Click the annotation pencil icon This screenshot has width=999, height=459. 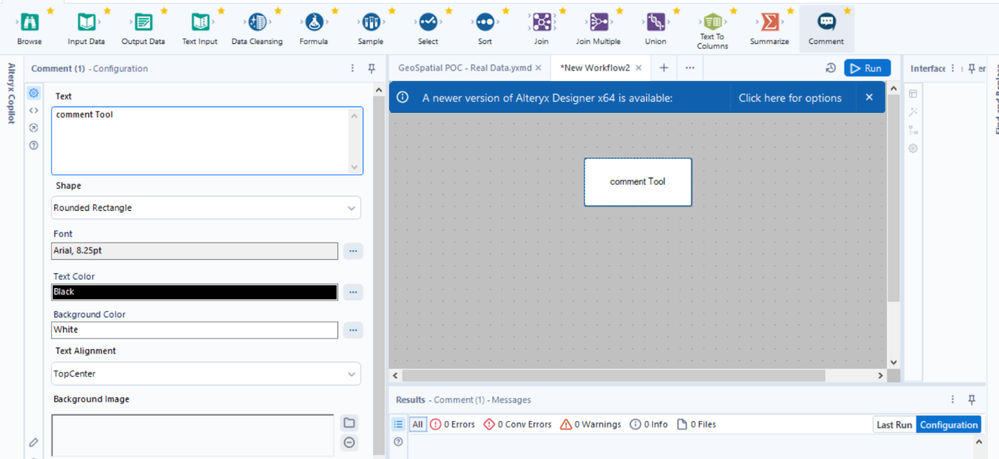click(34, 442)
